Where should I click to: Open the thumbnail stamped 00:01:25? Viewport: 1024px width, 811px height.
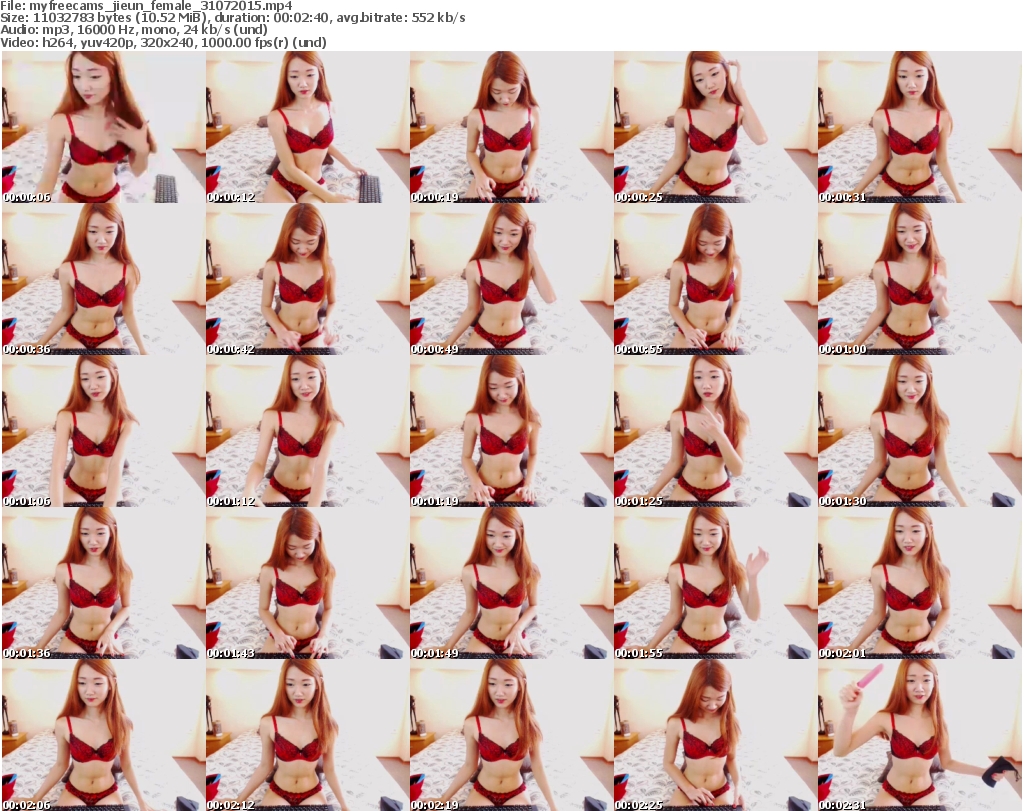pyautogui.click(x=715, y=432)
